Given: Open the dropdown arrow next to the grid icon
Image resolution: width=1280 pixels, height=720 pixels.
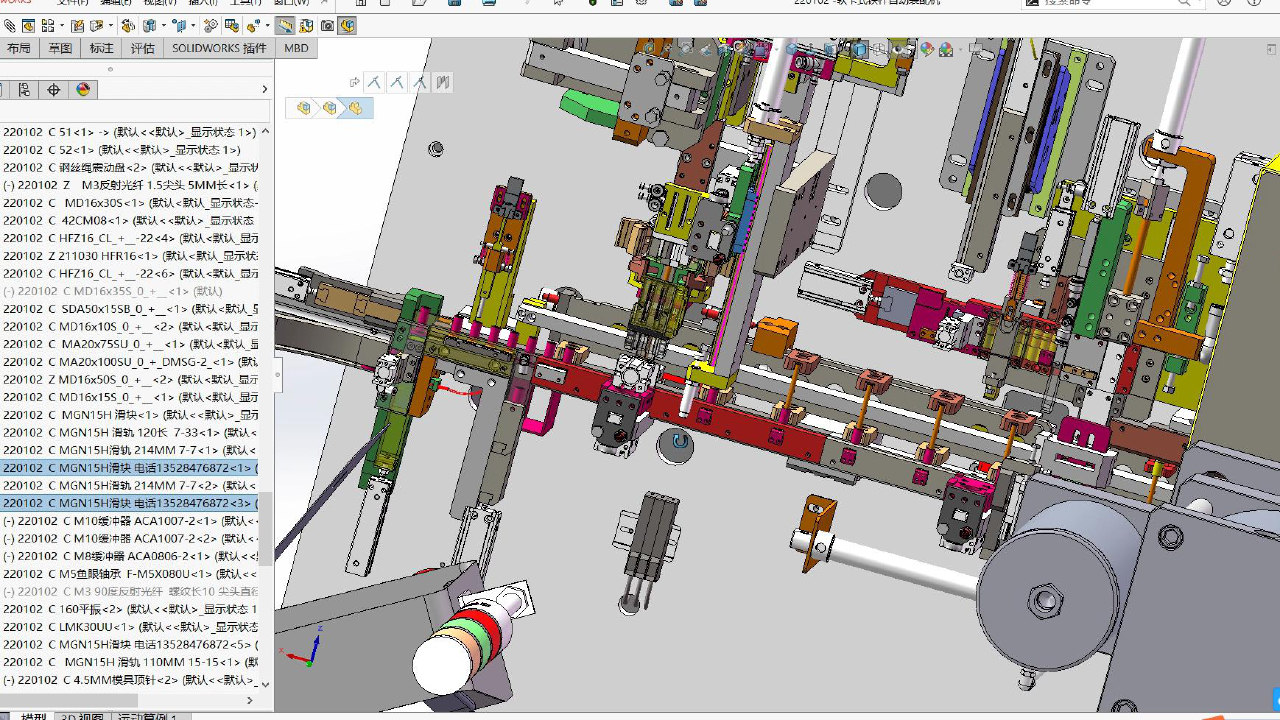Looking at the screenshot, I should tap(62, 25).
